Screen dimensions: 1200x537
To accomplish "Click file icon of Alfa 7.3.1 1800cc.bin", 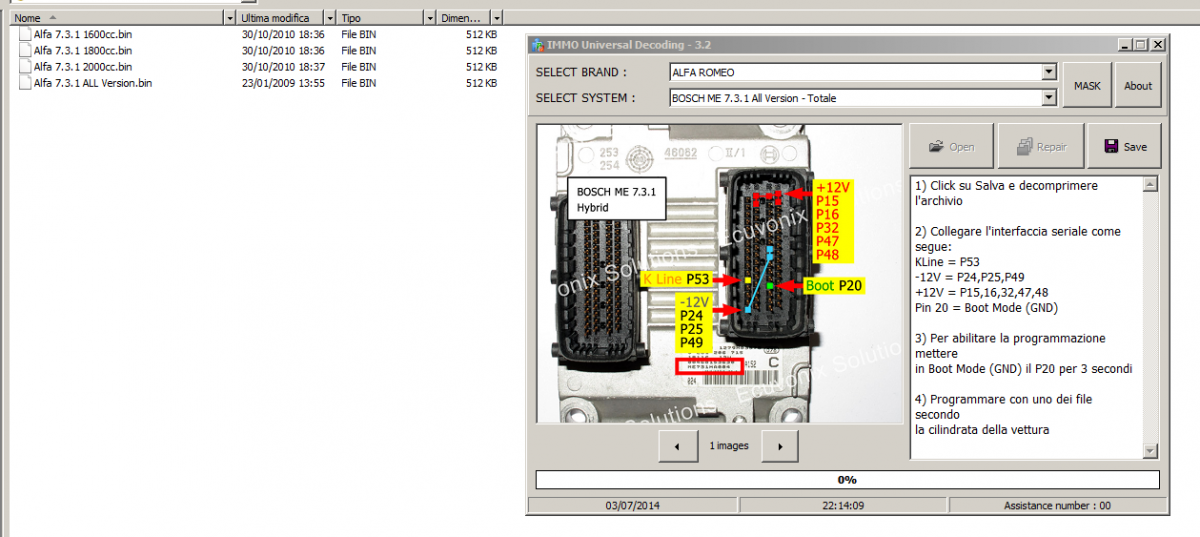I will click(x=25, y=50).
